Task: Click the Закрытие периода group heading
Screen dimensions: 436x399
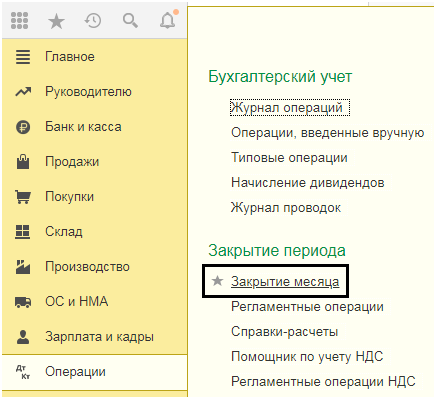Action: [x=277, y=251]
